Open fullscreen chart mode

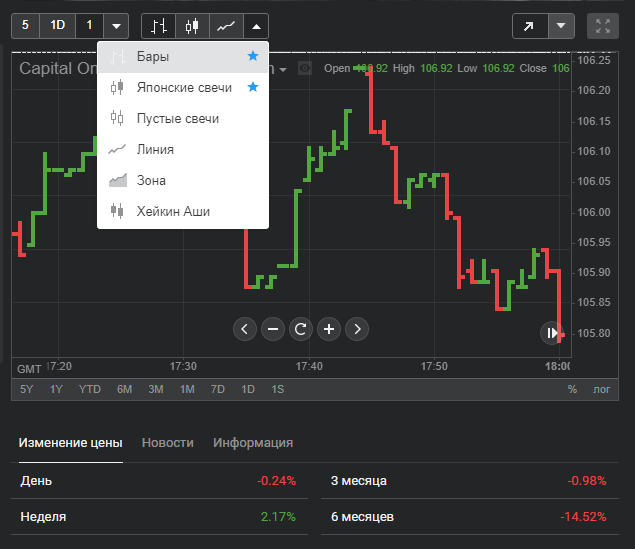(603, 26)
